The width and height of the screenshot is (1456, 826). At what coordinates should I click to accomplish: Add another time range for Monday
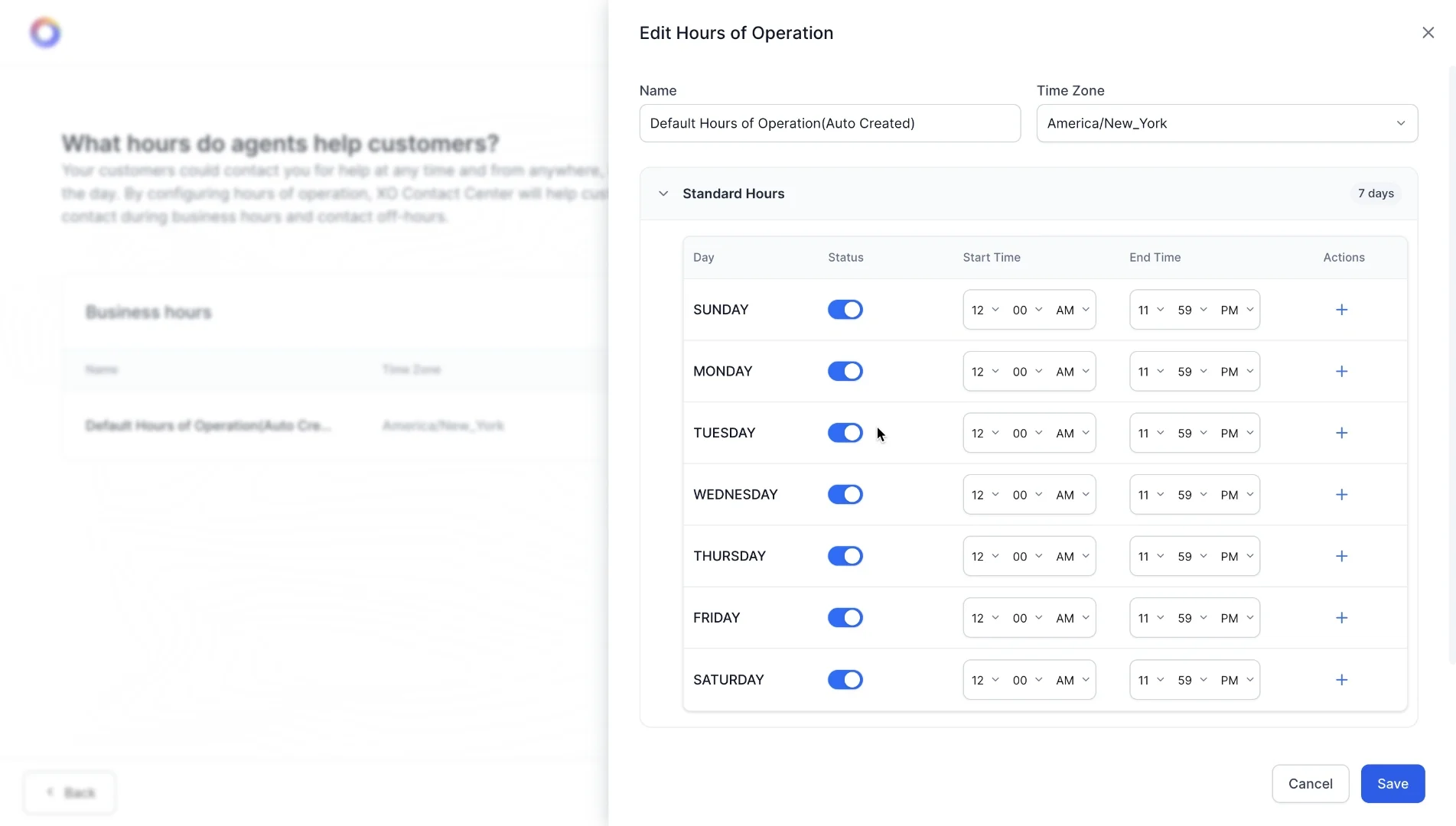pyautogui.click(x=1341, y=371)
